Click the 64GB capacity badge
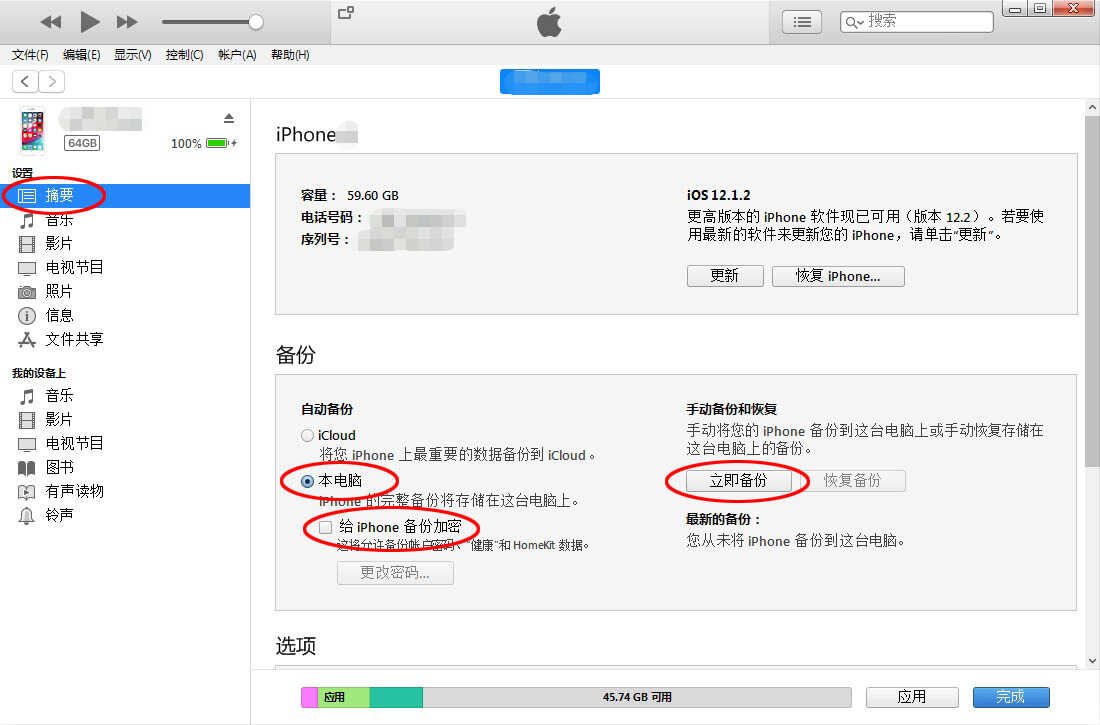Image resolution: width=1100 pixels, height=725 pixels. (x=82, y=143)
